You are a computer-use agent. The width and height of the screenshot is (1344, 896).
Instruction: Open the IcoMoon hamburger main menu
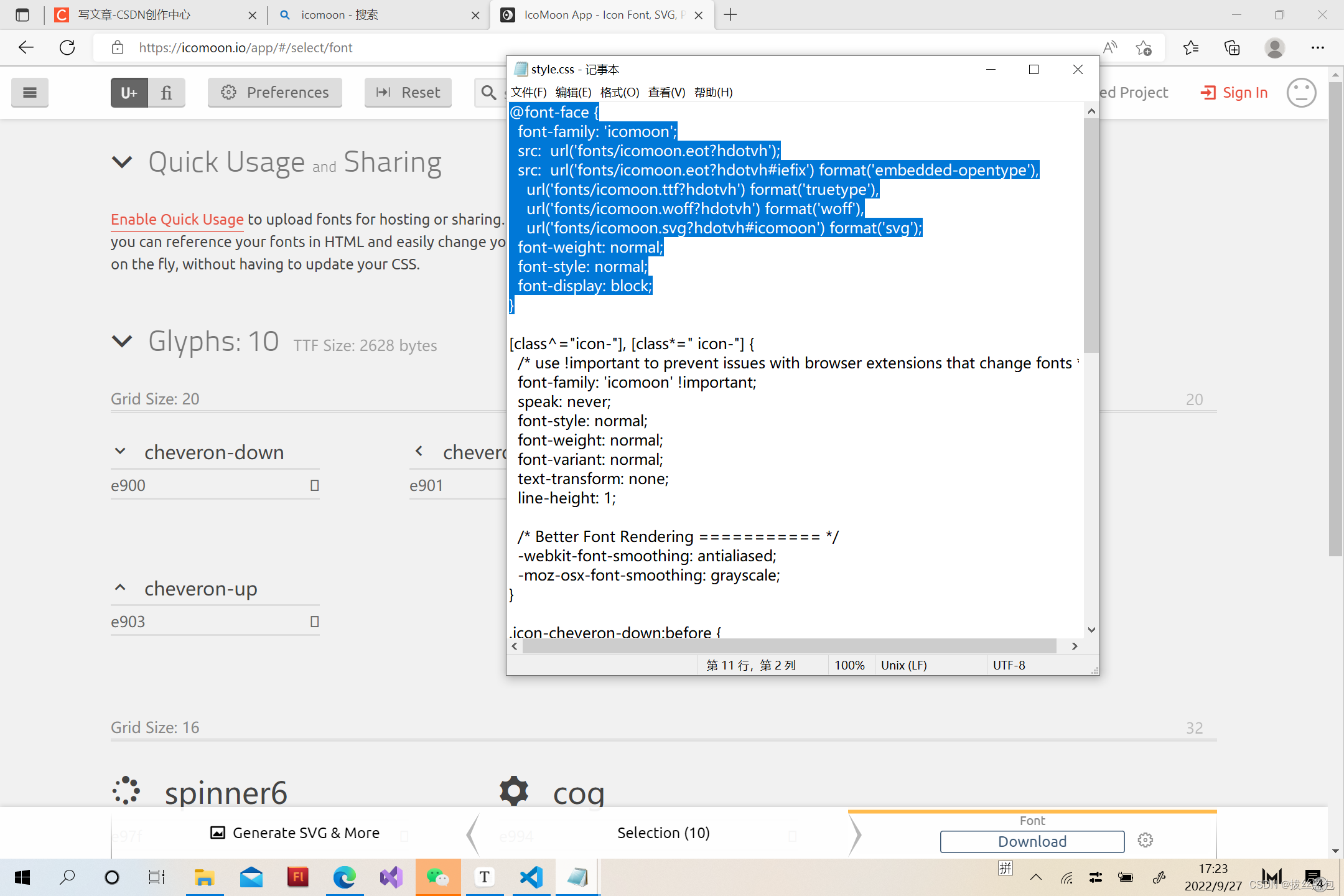[x=29, y=93]
